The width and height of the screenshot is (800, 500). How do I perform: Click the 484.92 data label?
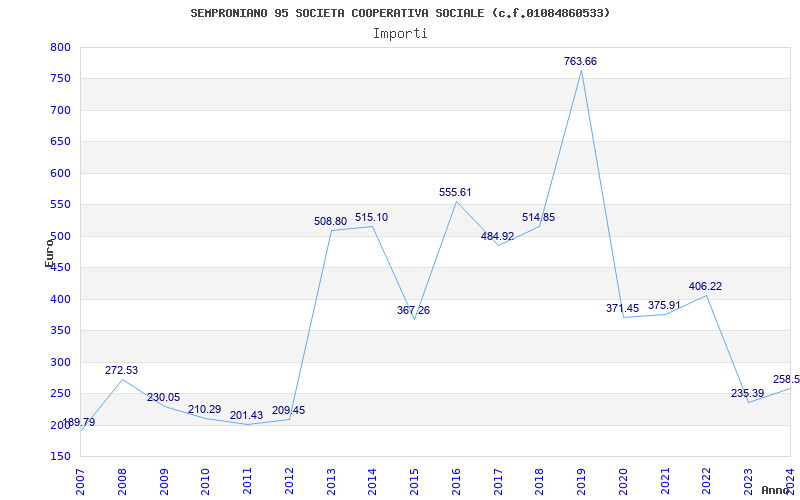(x=497, y=236)
